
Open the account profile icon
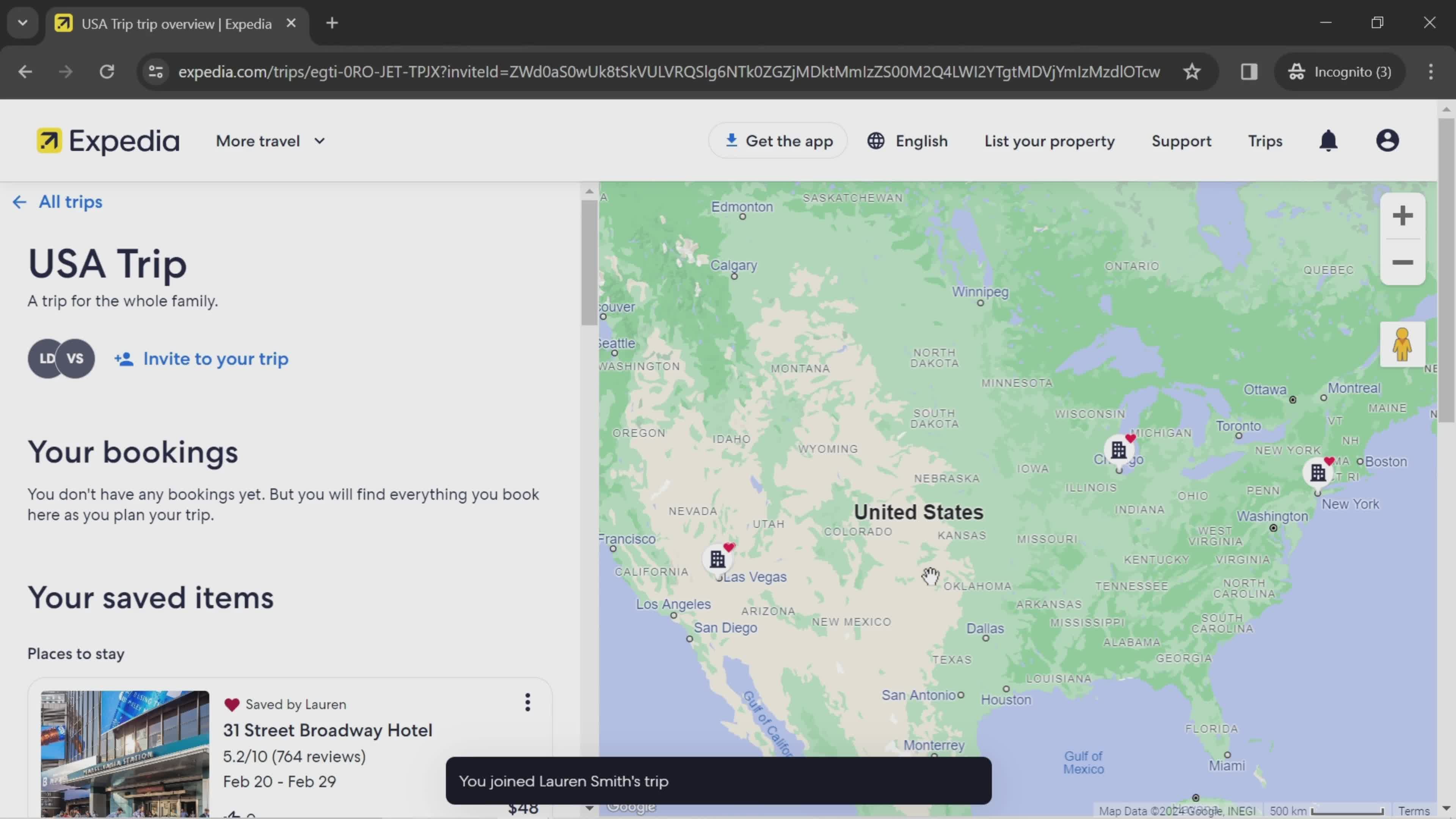coord(1387,141)
